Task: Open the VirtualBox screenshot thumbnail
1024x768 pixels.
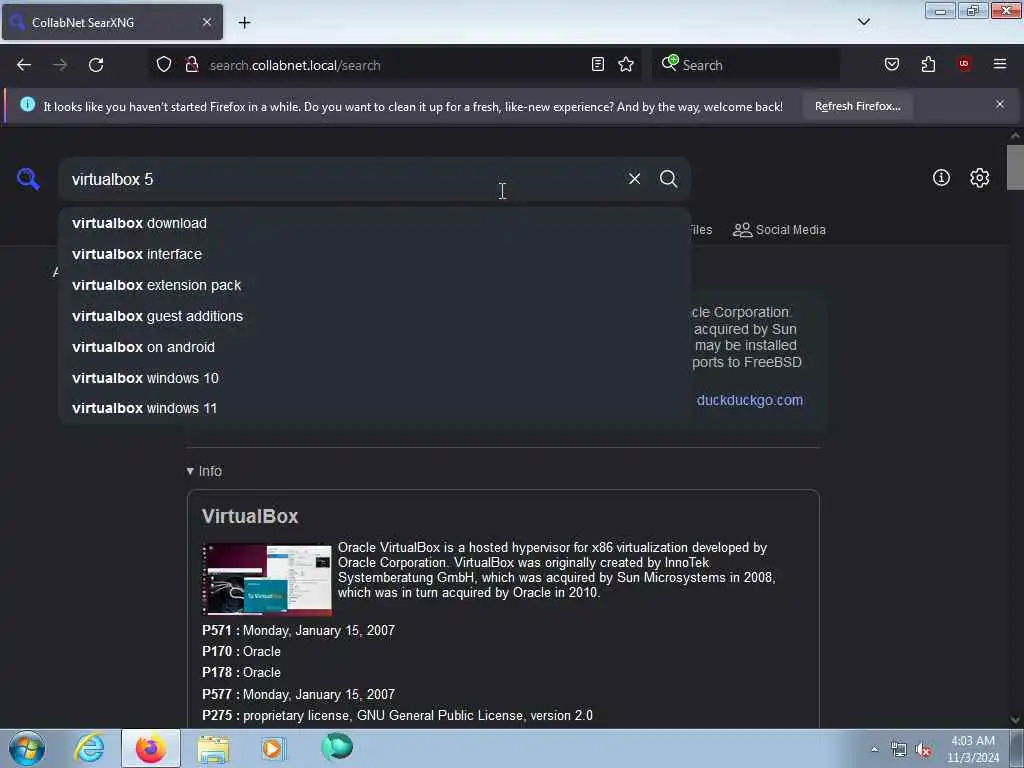Action: pyautogui.click(x=267, y=579)
